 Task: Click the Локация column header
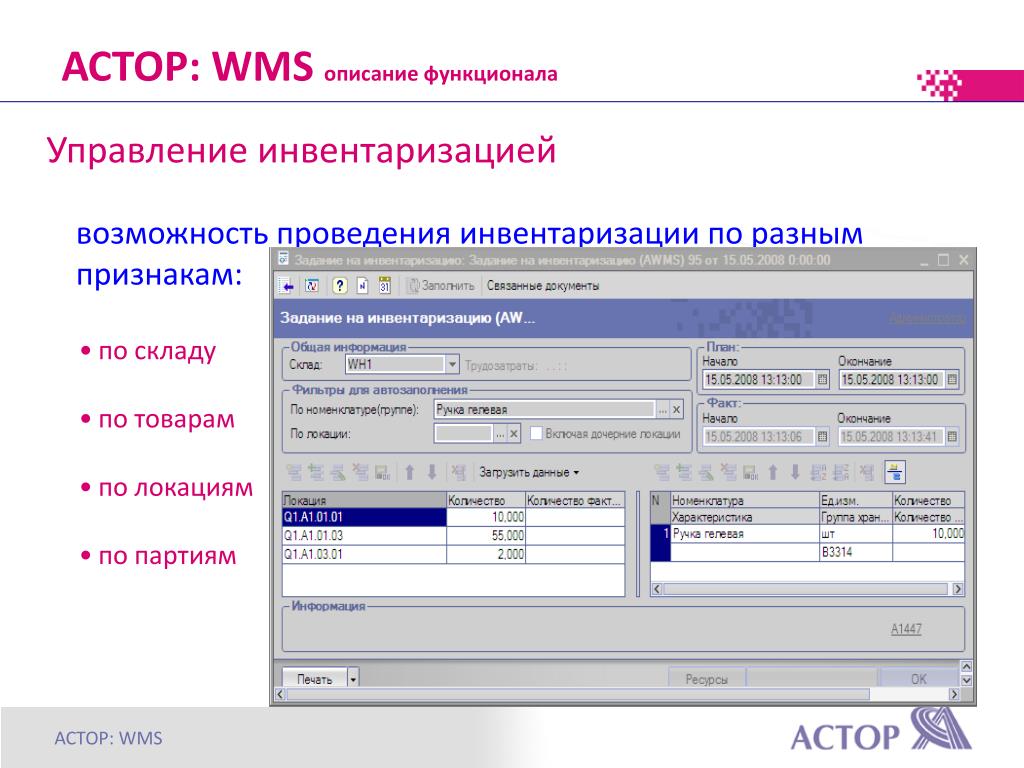(364, 500)
